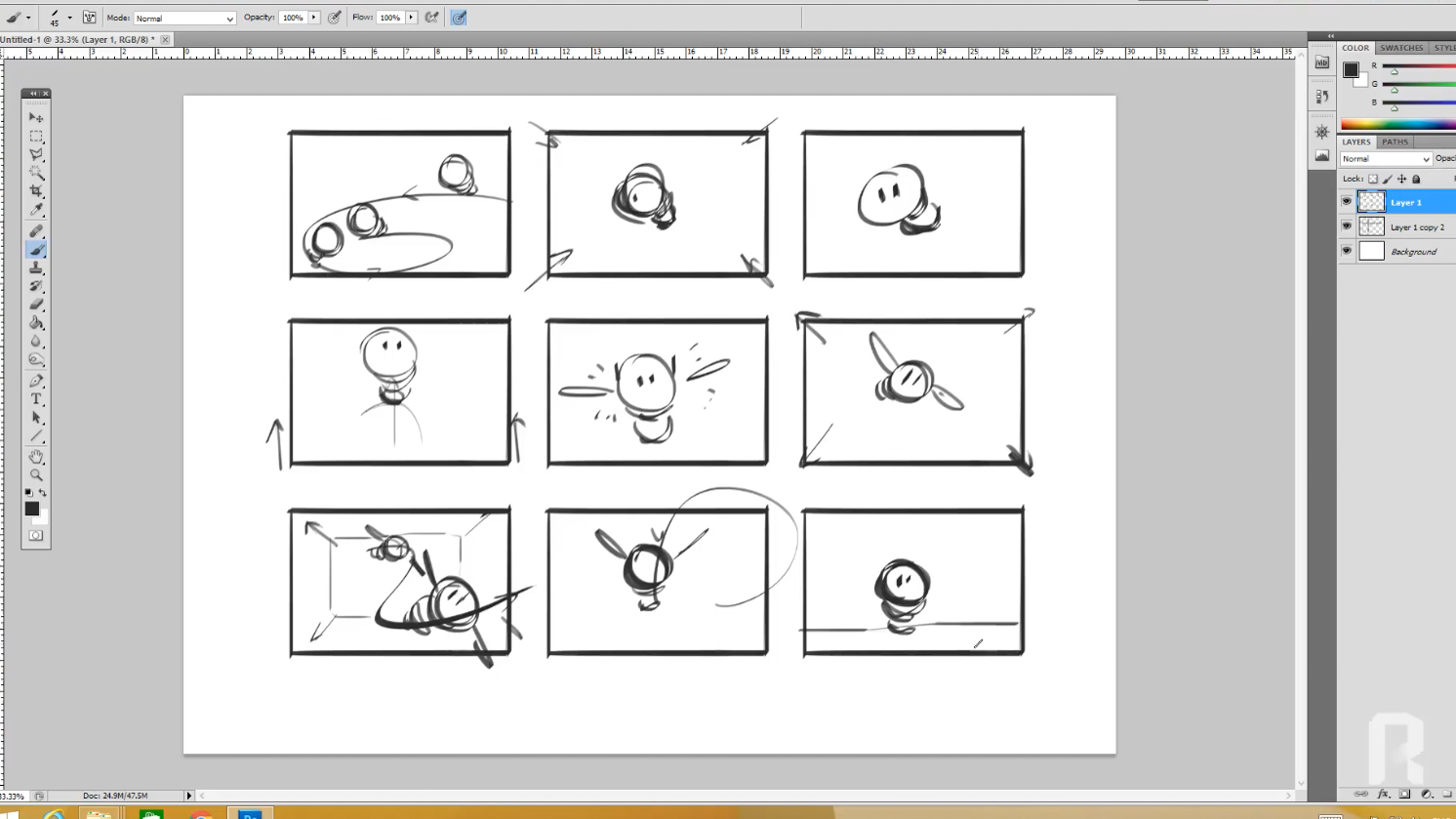Switch to the Swatches tab
The height and width of the screenshot is (819, 1456).
click(x=1400, y=48)
